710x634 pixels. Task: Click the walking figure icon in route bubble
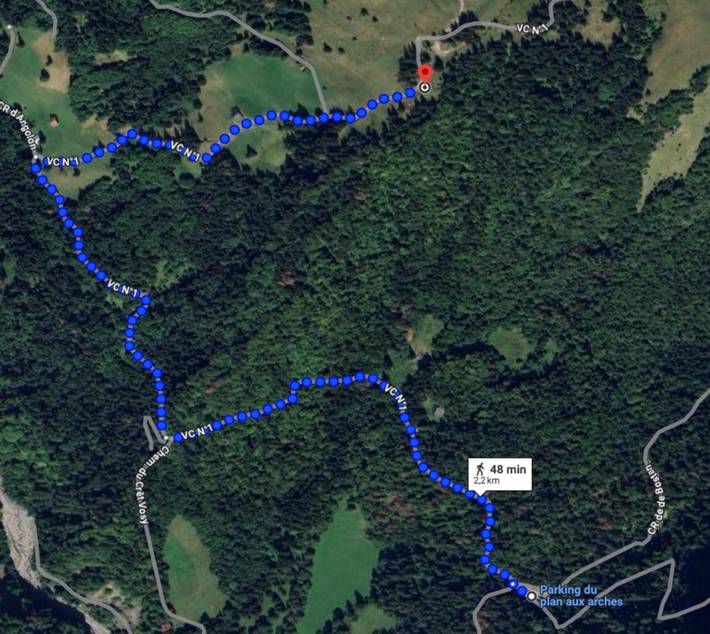tap(480, 469)
